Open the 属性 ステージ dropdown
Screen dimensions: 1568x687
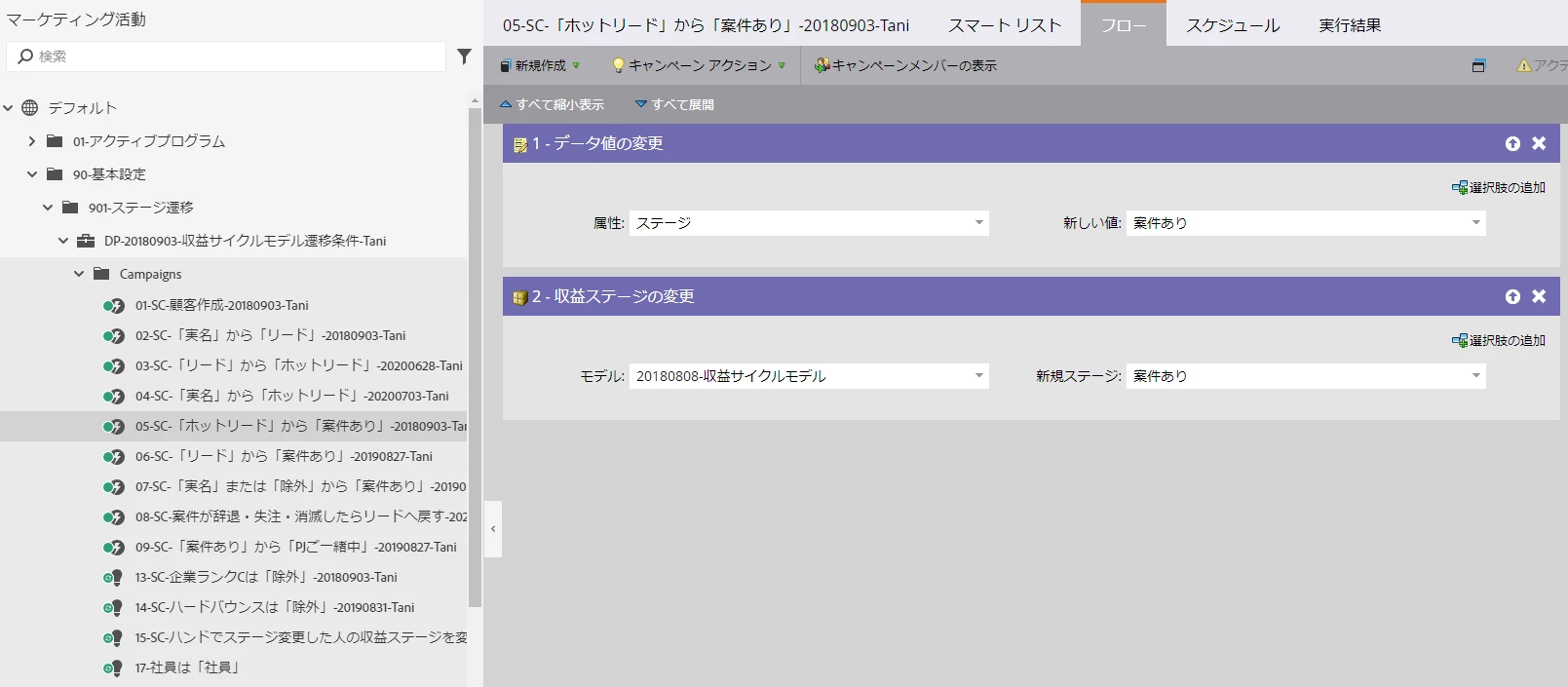[978, 223]
